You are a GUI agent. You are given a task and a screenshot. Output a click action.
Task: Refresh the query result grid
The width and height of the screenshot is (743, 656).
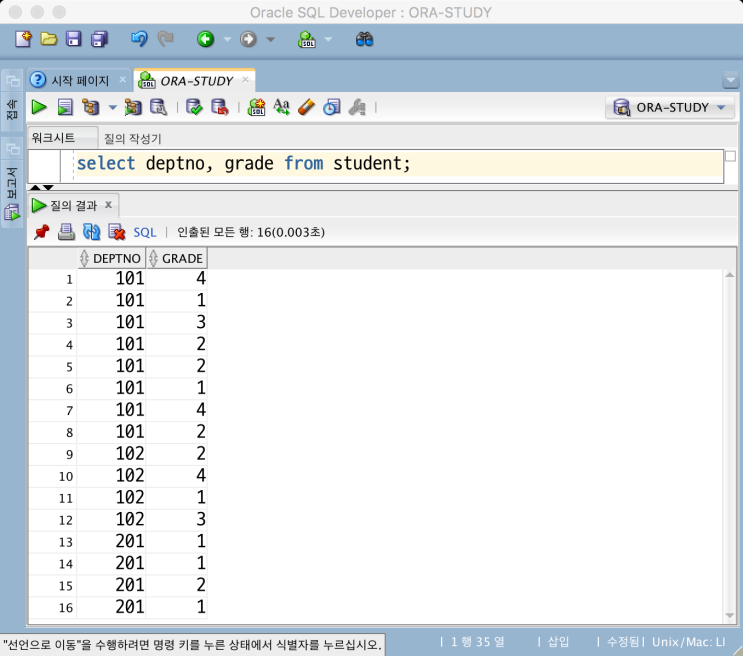click(x=91, y=232)
